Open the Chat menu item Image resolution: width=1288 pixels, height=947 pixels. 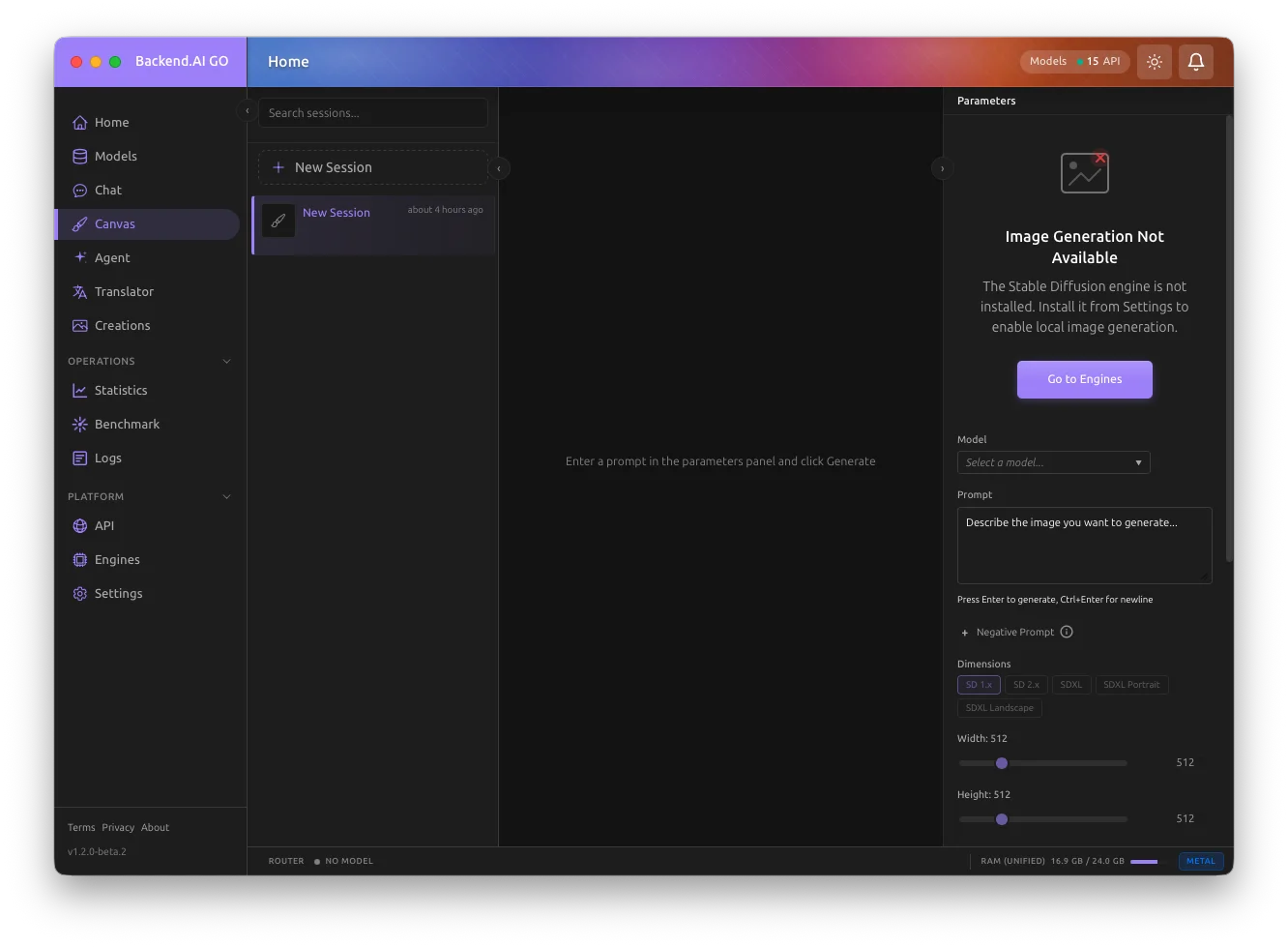(108, 191)
